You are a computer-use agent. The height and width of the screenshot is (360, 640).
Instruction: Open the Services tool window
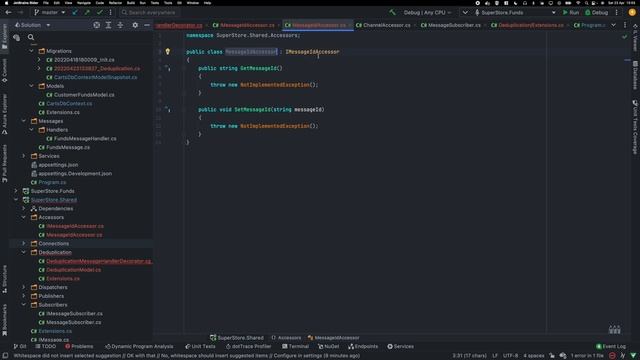pyautogui.click(x=400, y=347)
